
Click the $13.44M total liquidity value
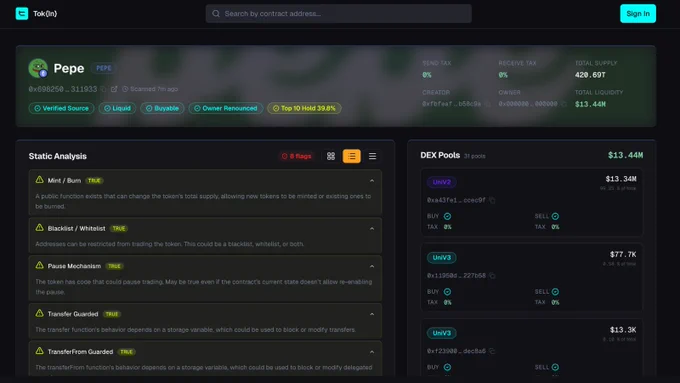(590, 104)
